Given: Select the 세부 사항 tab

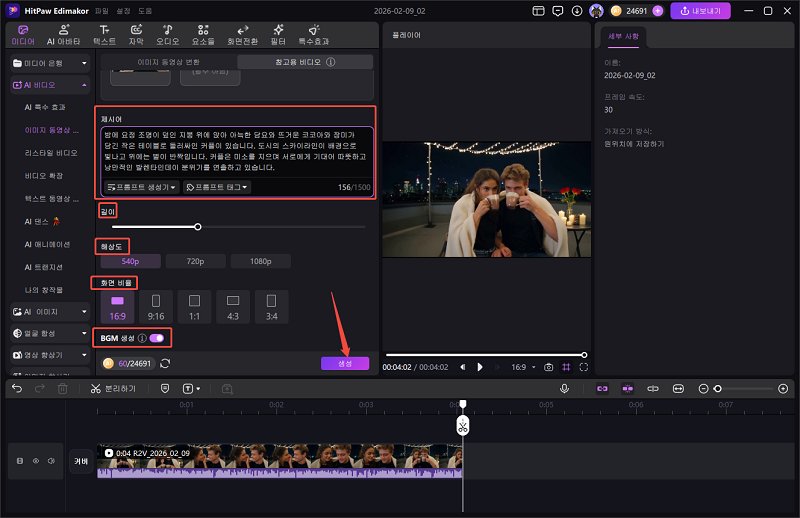Looking at the screenshot, I should pos(623,36).
